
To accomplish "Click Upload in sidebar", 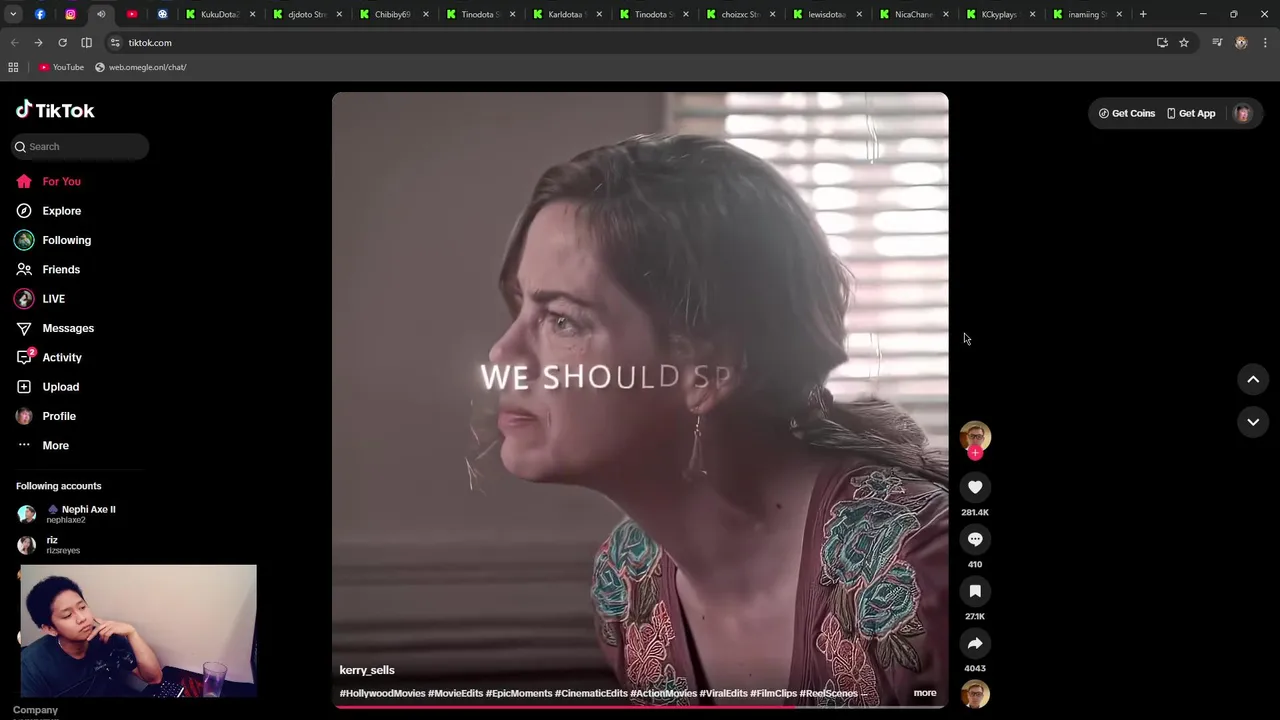I will [60, 387].
